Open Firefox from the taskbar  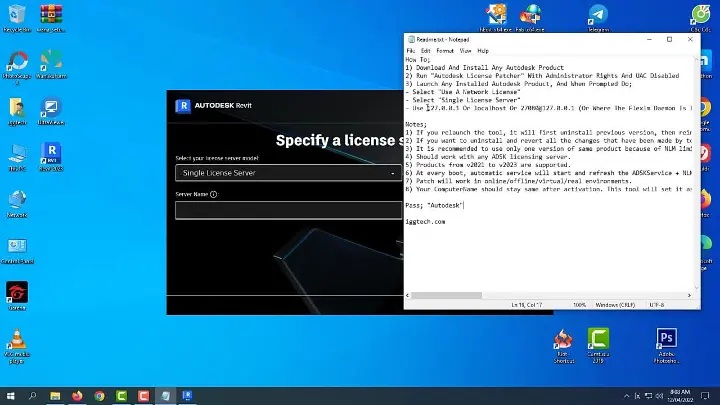77,396
